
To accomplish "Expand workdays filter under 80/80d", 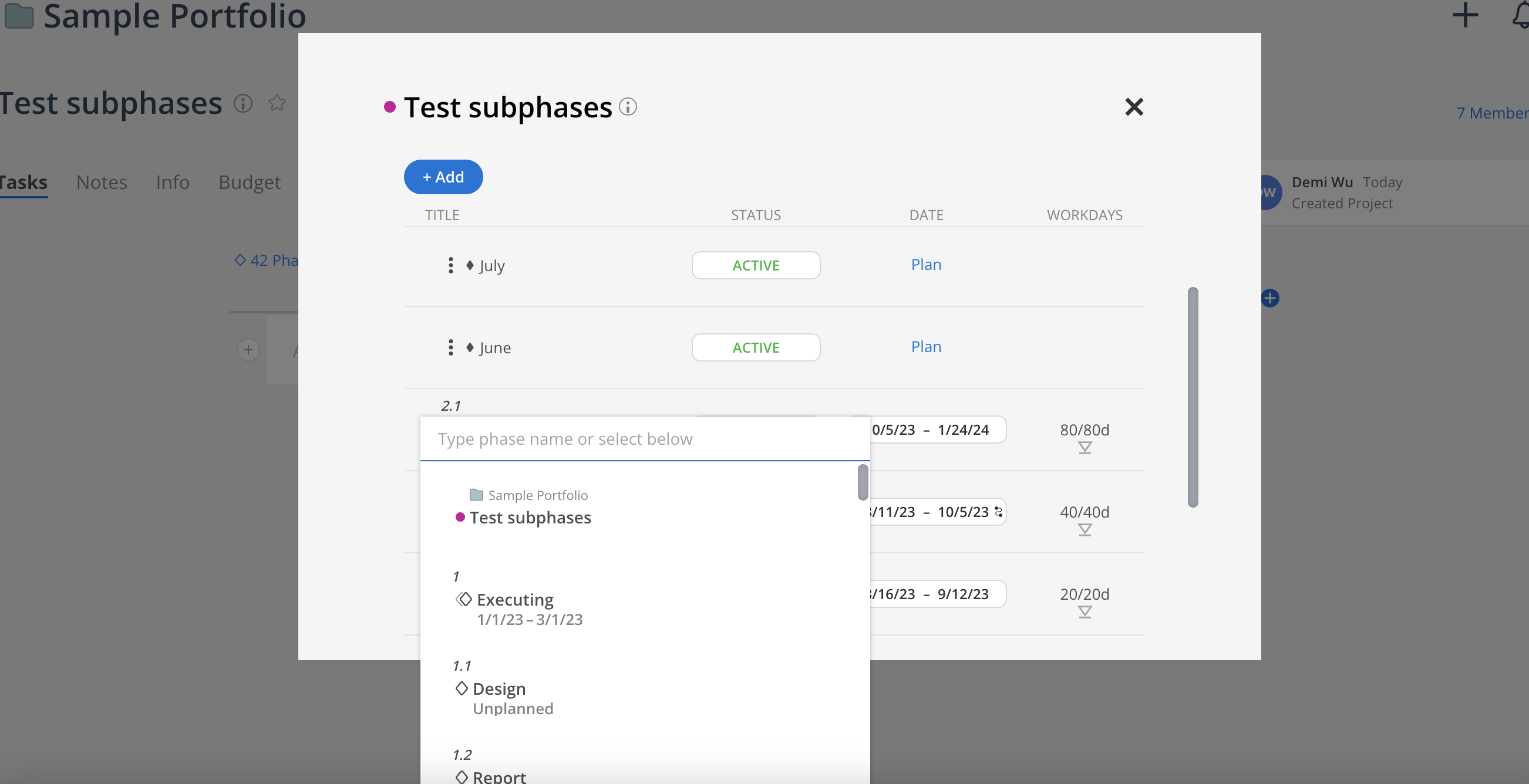I will (1085, 448).
